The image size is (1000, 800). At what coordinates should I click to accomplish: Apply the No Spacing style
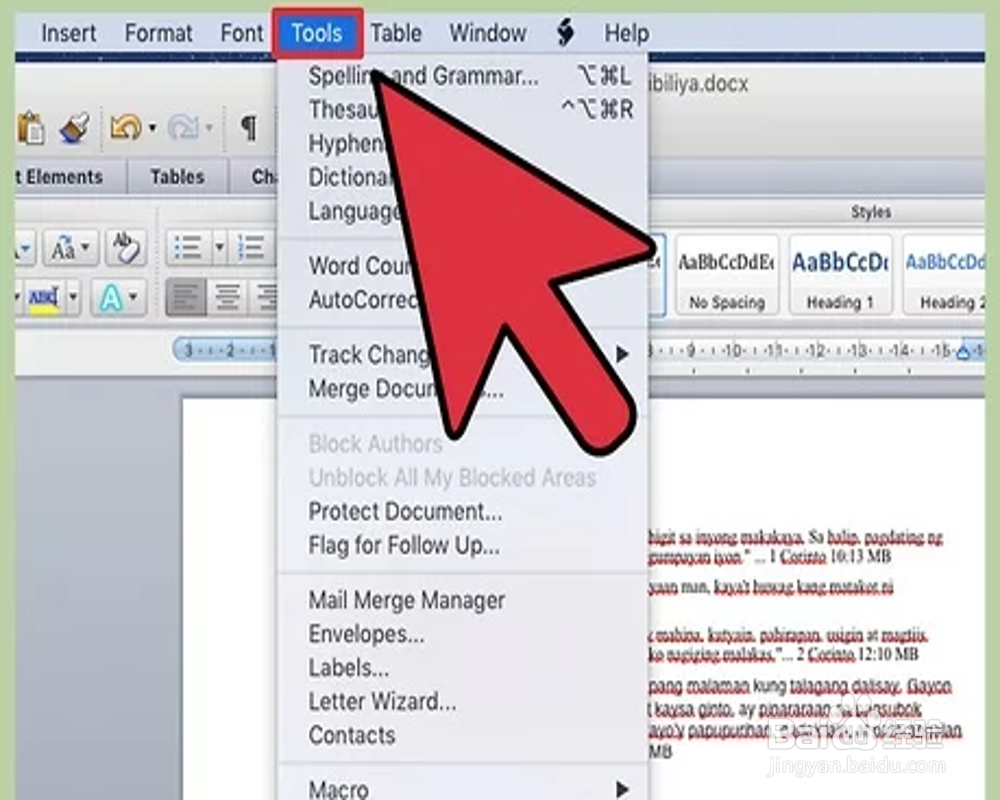click(727, 274)
